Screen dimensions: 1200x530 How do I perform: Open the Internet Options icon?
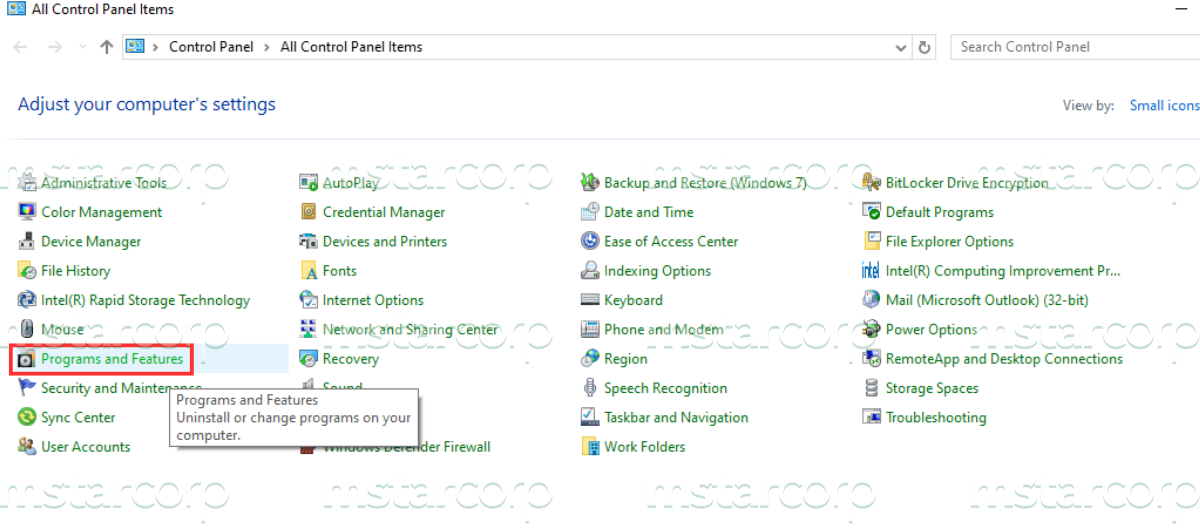pos(308,300)
